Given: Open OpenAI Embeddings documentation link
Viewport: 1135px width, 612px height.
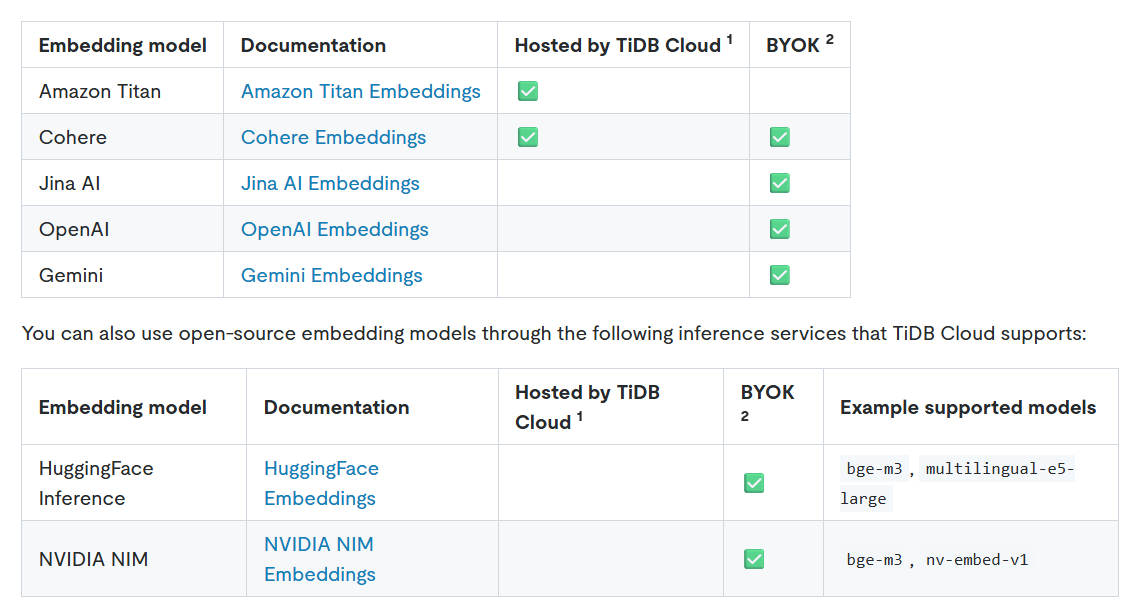Looking at the screenshot, I should (334, 229).
